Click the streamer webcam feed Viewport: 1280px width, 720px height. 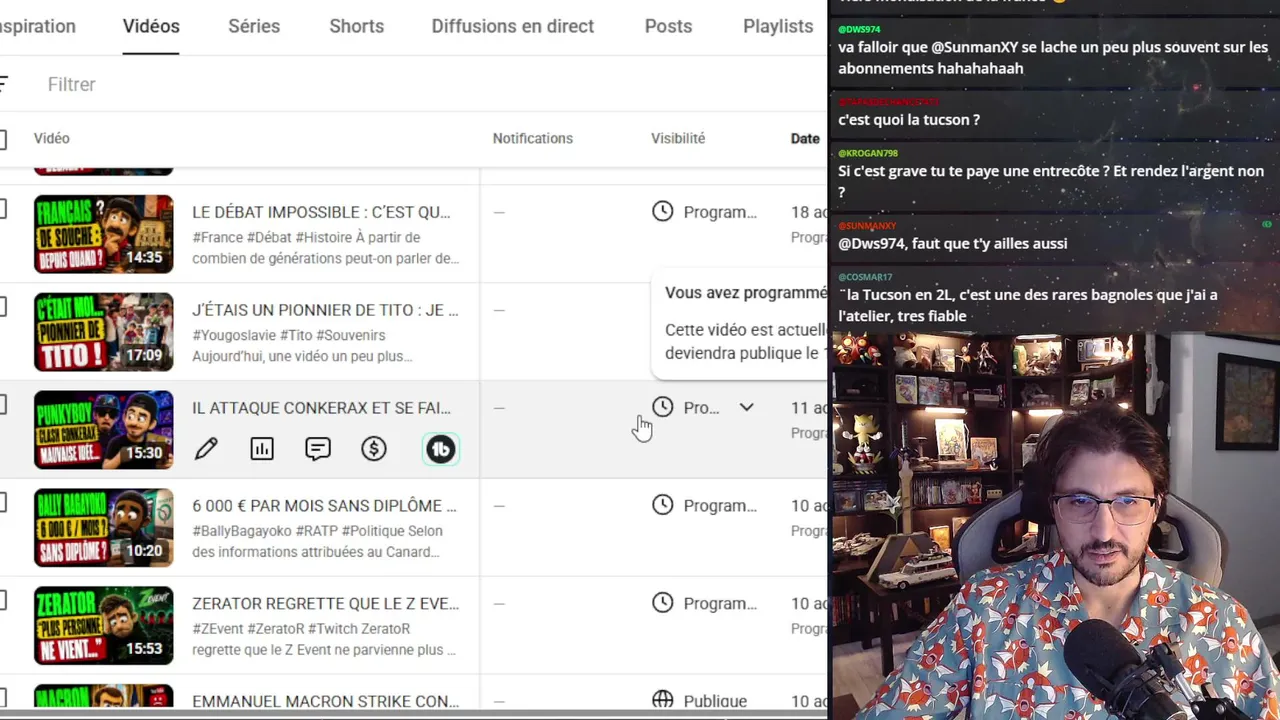coord(1054,526)
